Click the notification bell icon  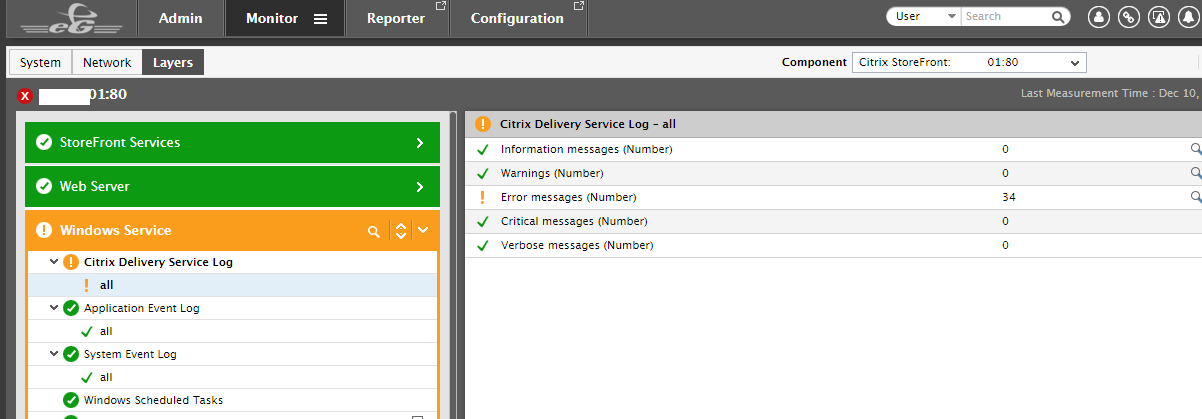pos(1187,17)
